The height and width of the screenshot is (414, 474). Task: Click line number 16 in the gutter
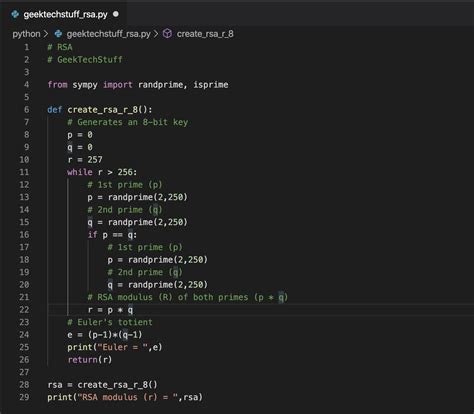pyautogui.click(x=24, y=235)
